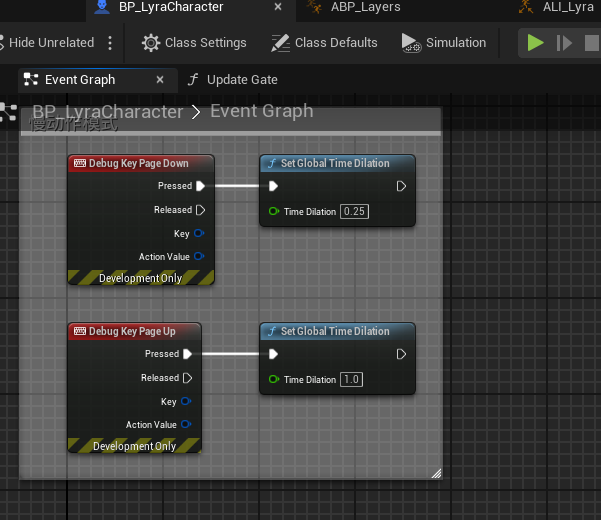This screenshot has height=520, width=601.
Task: Click Action Value pin on Page Up node
Action: coord(186,424)
